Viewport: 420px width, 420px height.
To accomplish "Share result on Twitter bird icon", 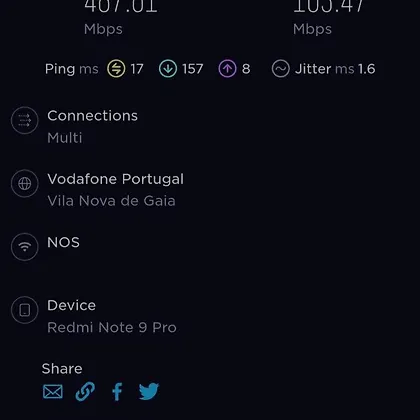I will click(149, 391).
